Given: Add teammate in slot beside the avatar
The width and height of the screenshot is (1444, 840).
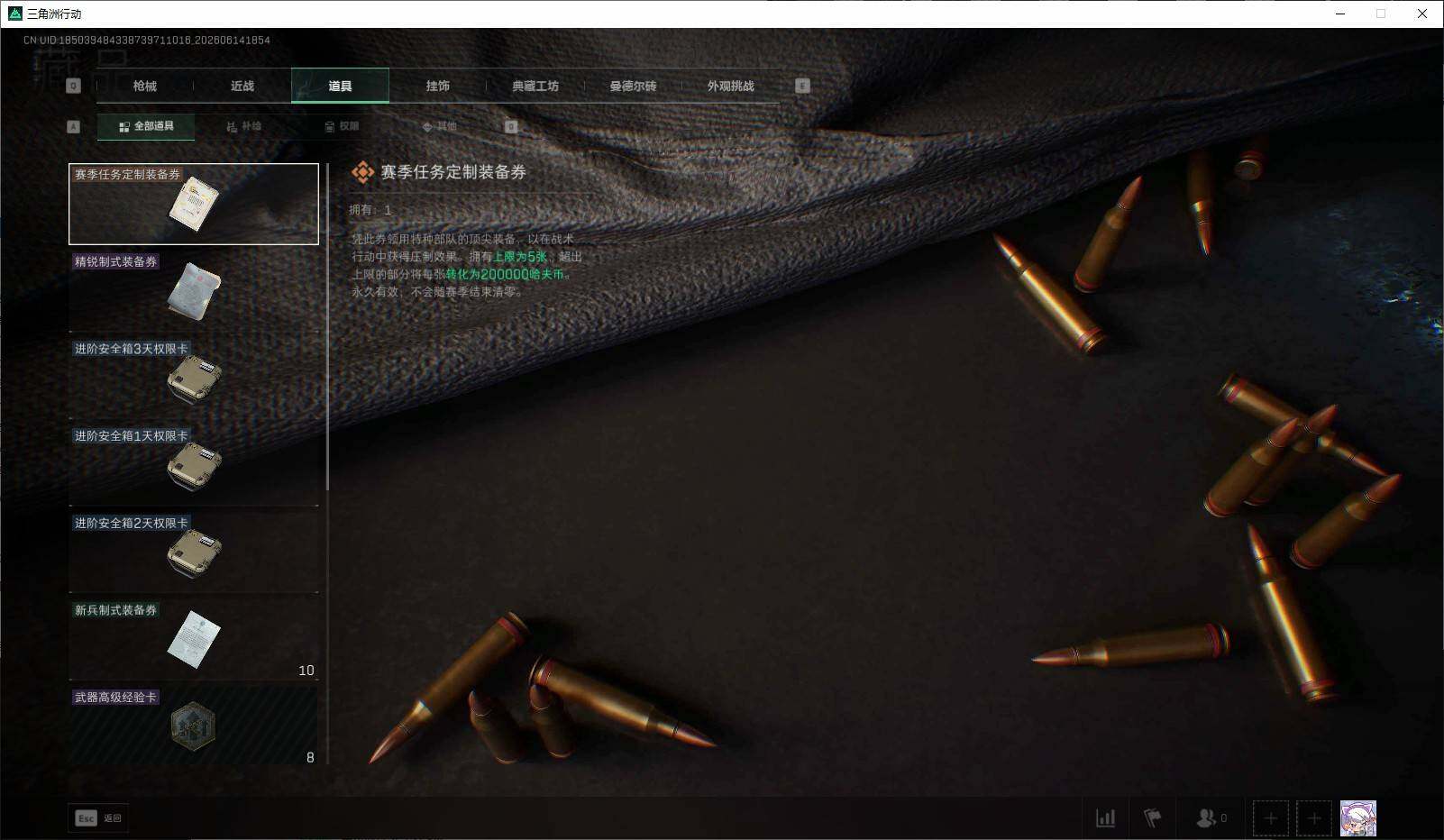Looking at the screenshot, I should (x=1313, y=818).
